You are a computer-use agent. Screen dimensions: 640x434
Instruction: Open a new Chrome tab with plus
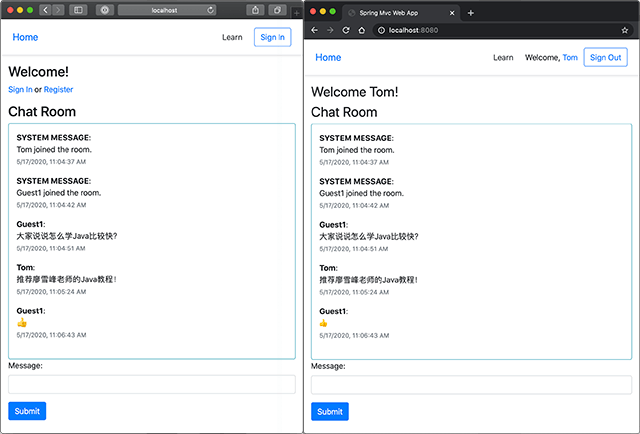click(x=471, y=12)
